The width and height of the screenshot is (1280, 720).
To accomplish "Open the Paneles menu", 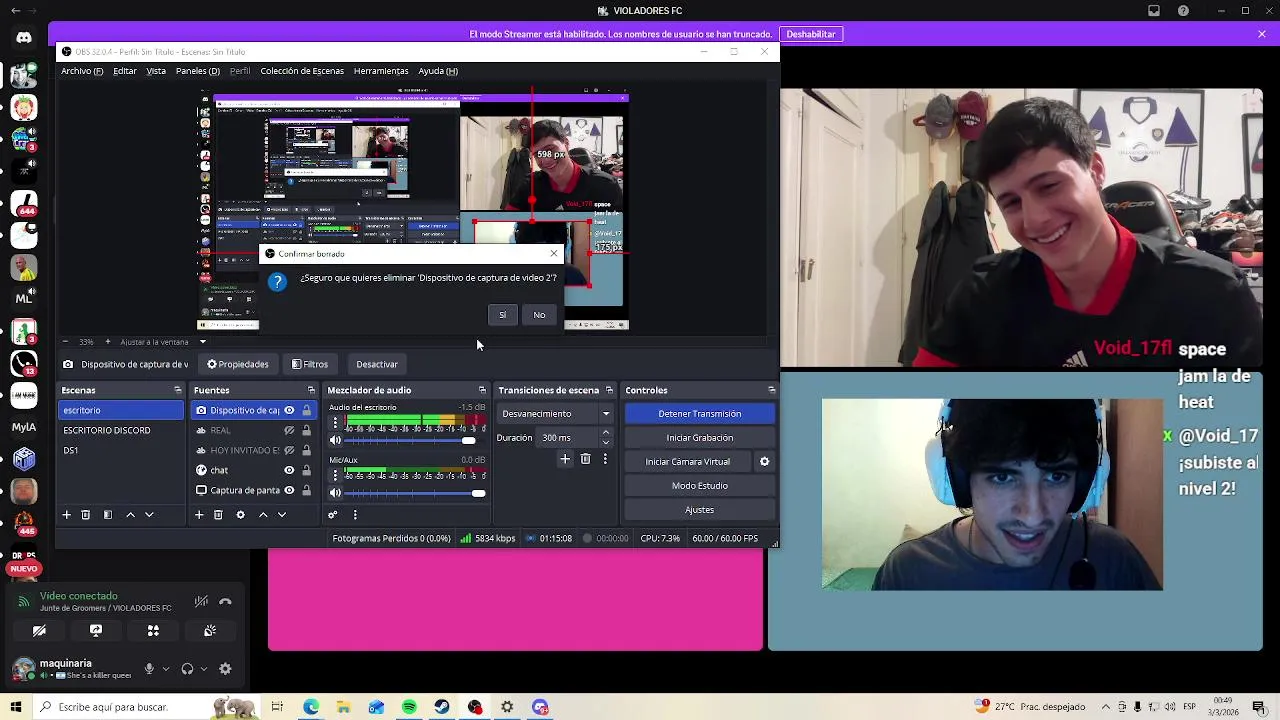I will 198,71.
